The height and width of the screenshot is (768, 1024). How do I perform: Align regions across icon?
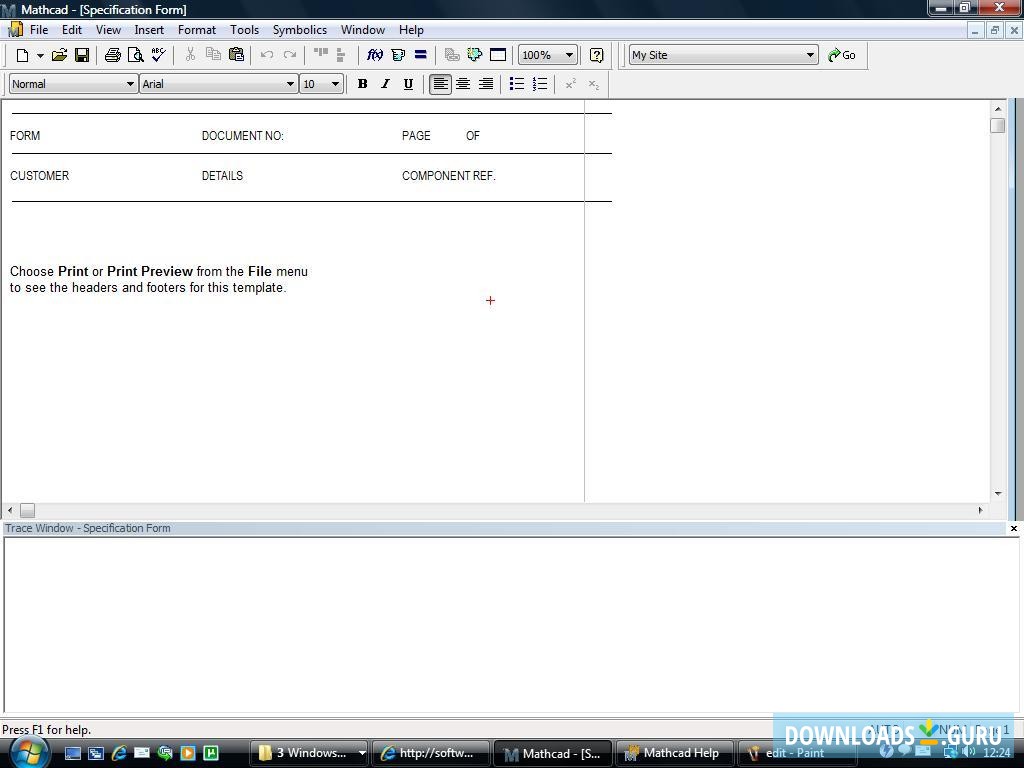[x=321, y=55]
